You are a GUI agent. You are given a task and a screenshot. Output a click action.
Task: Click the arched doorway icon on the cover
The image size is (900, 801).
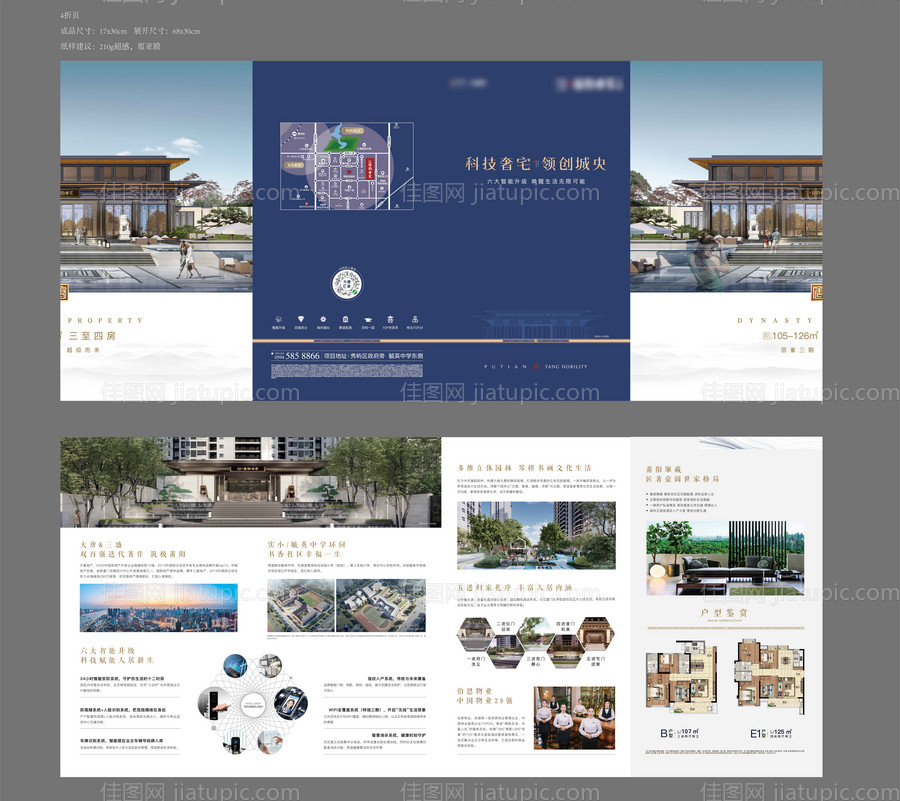345,318
